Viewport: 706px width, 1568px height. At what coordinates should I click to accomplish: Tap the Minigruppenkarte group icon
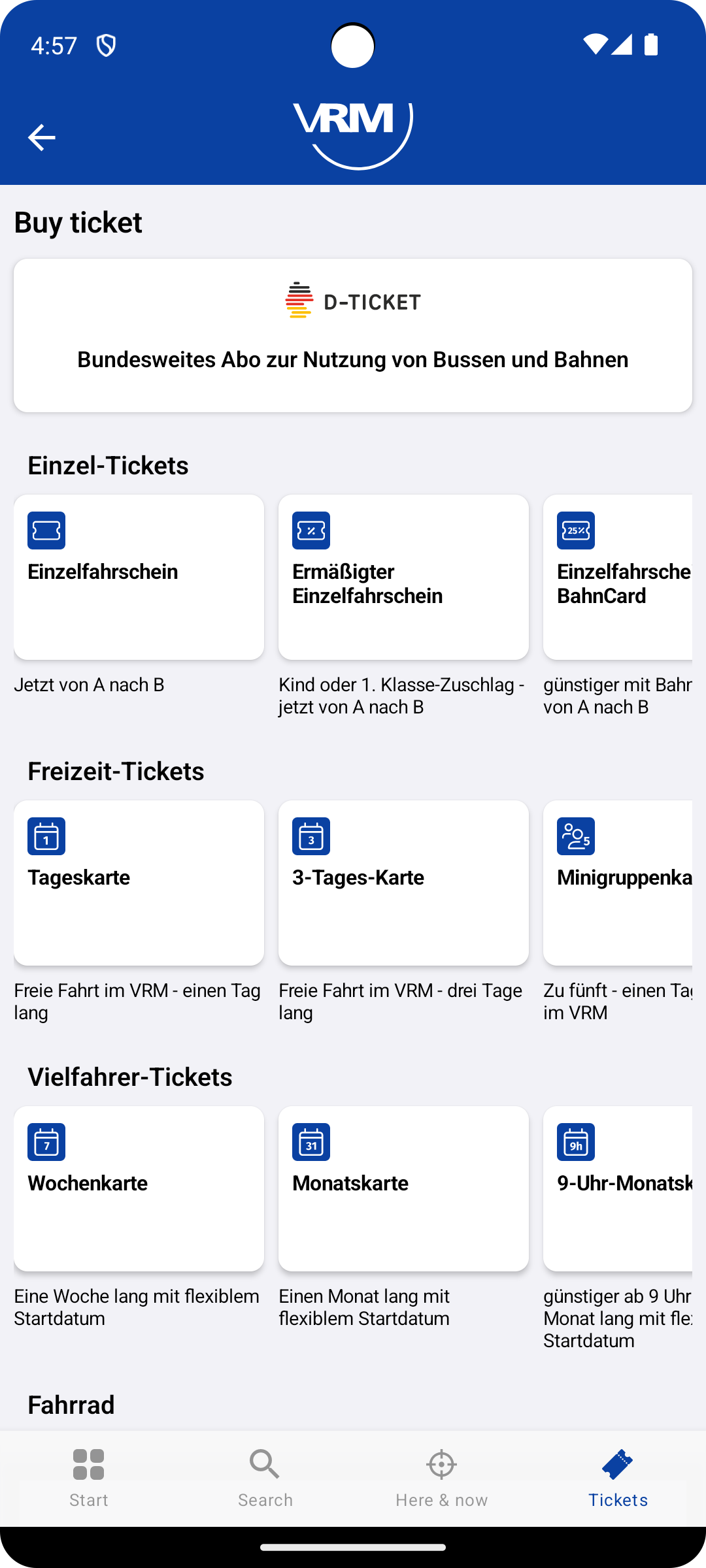click(x=576, y=836)
